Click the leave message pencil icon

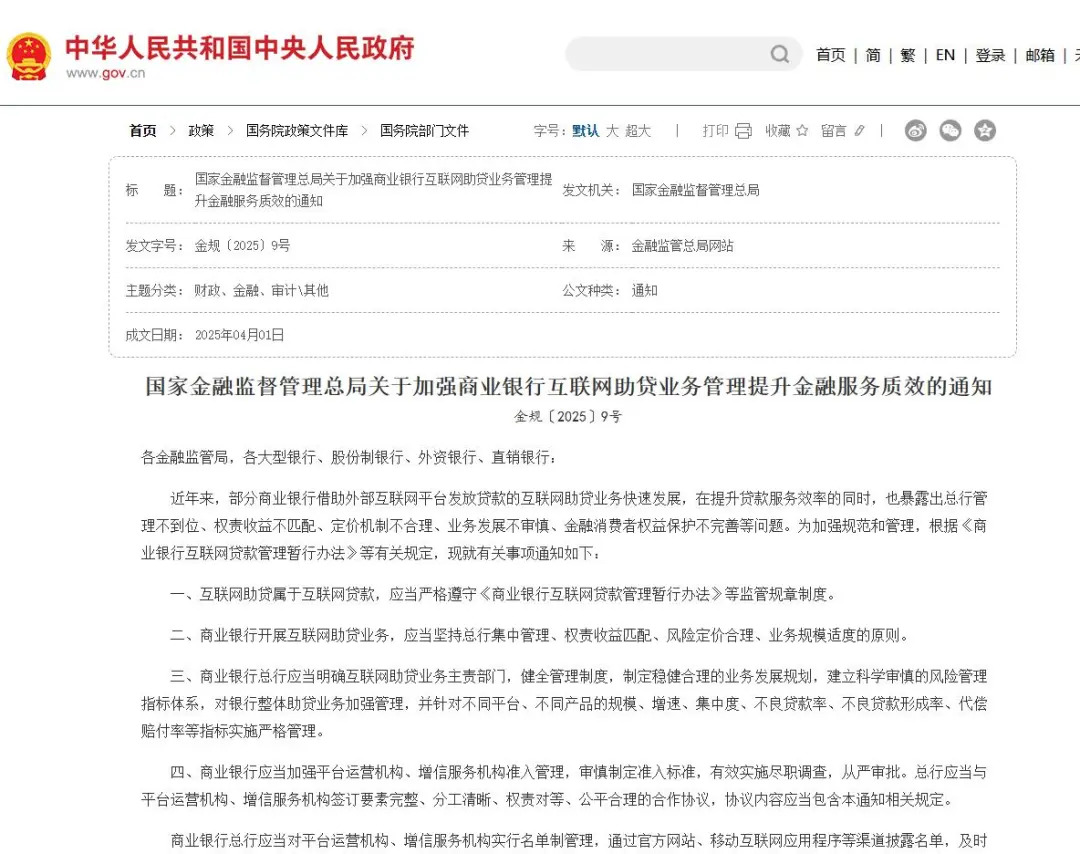click(859, 131)
